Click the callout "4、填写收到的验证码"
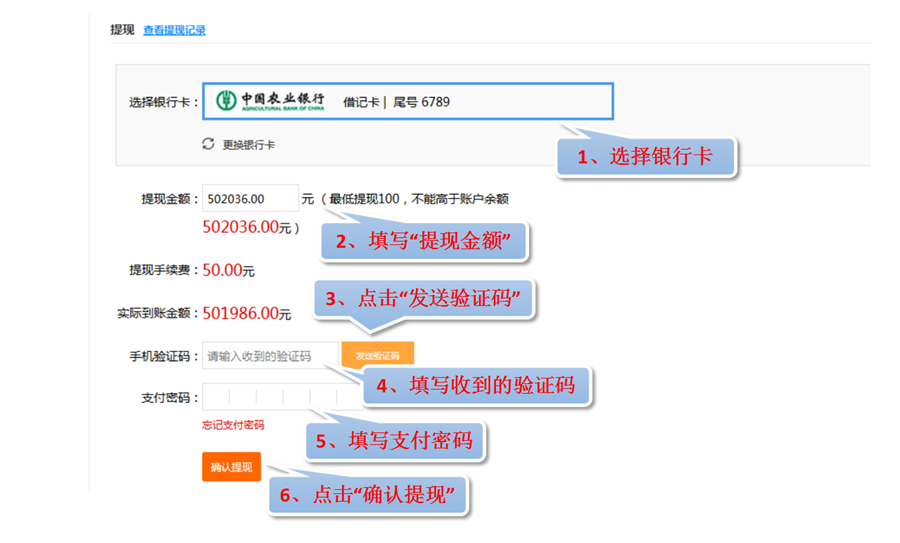Image resolution: width=900 pixels, height=543 pixels. [476, 385]
